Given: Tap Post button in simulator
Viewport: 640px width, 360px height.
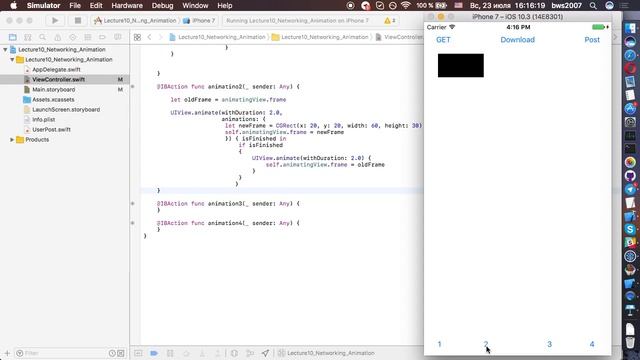Looking at the screenshot, I should tap(592, 40).
